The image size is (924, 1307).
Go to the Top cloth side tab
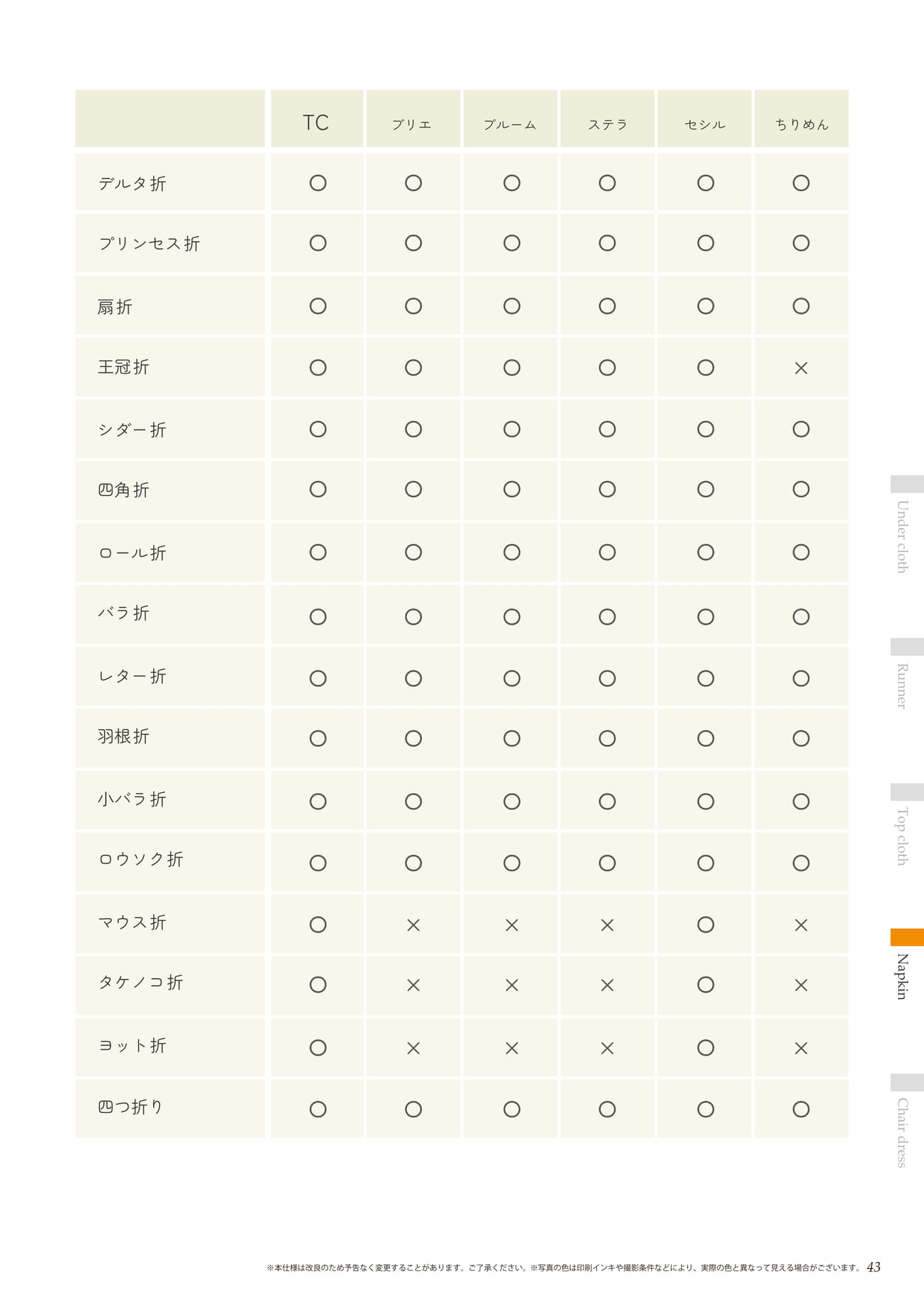[x=902, y=836]
